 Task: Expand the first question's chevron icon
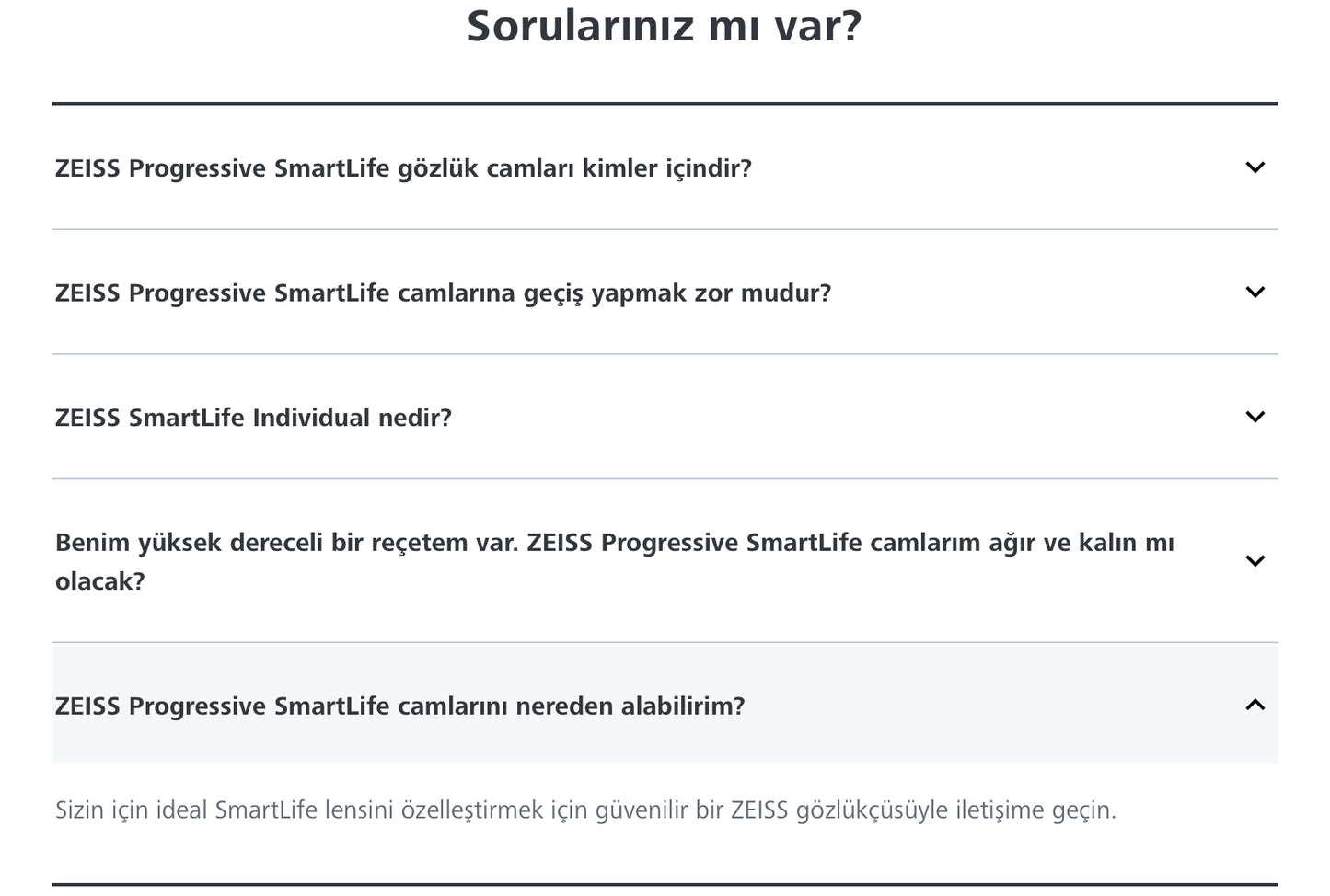pyautogui.click(x=1255, y=168)
